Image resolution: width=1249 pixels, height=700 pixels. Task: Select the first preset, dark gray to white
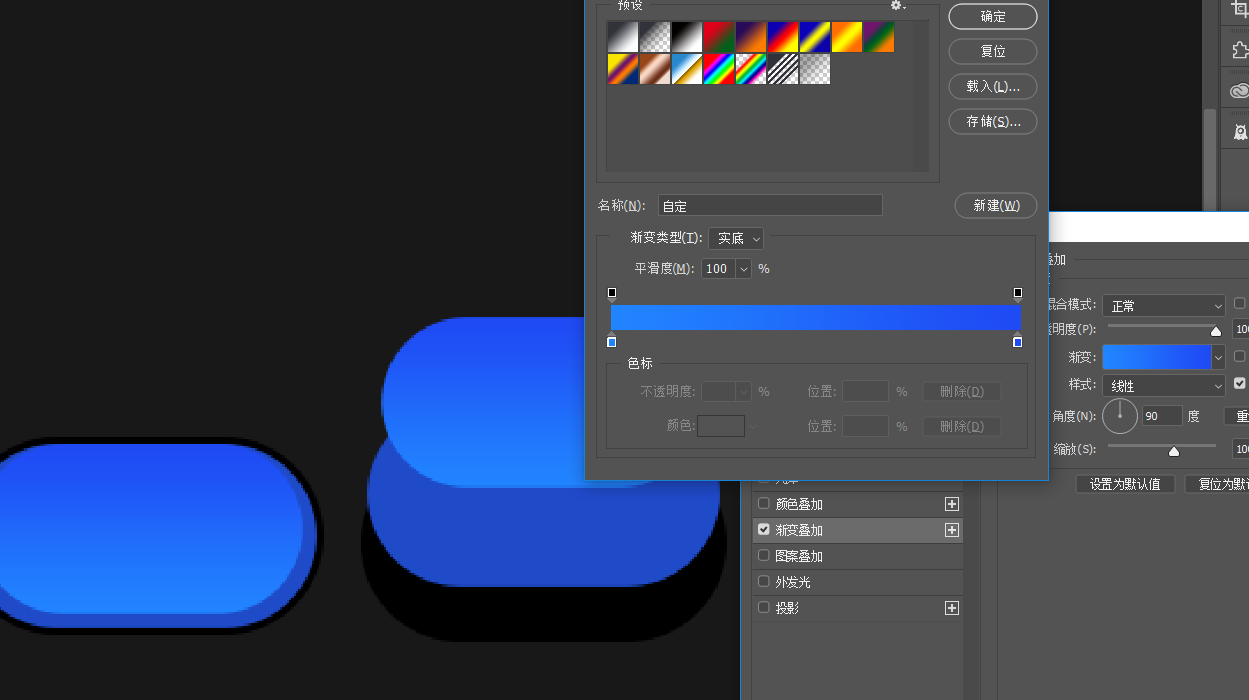(623, 37)
